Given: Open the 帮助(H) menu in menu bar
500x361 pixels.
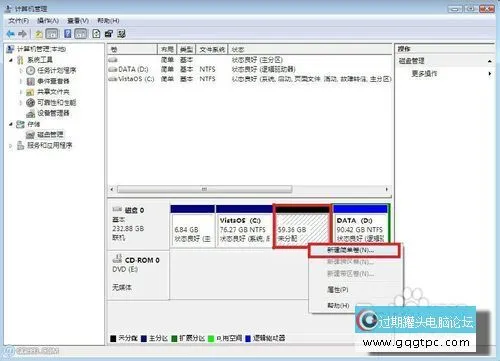Looking at the screenshot, I should click(x=108, y=21).
